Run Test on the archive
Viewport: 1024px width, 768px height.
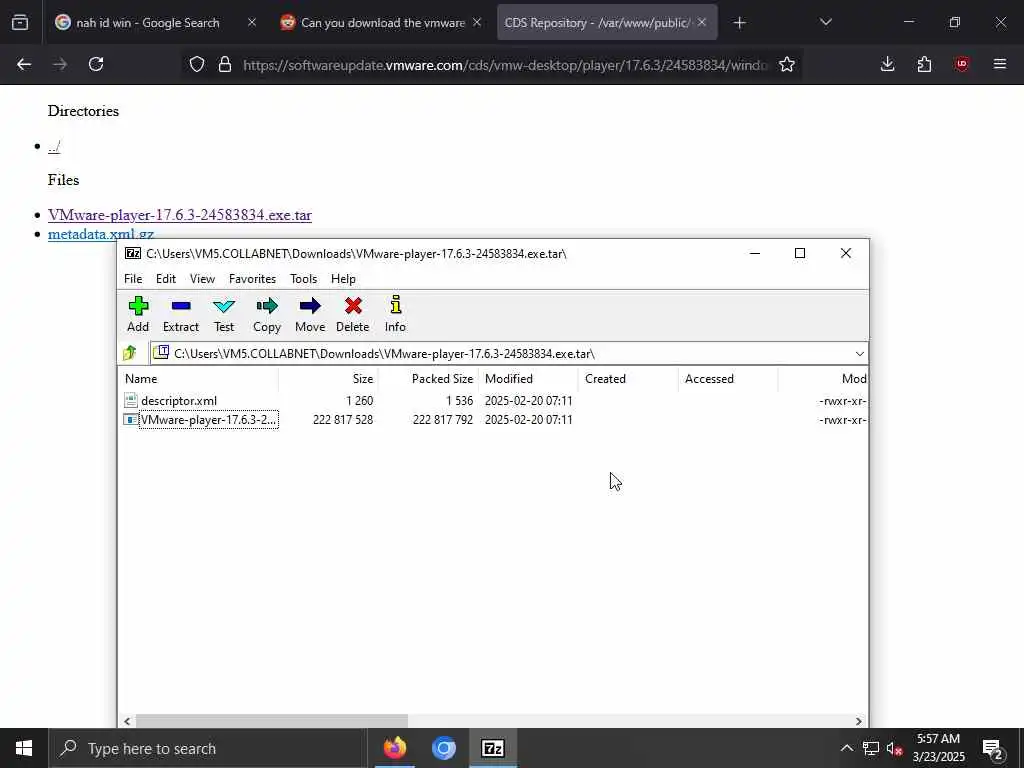pos(223,314)
